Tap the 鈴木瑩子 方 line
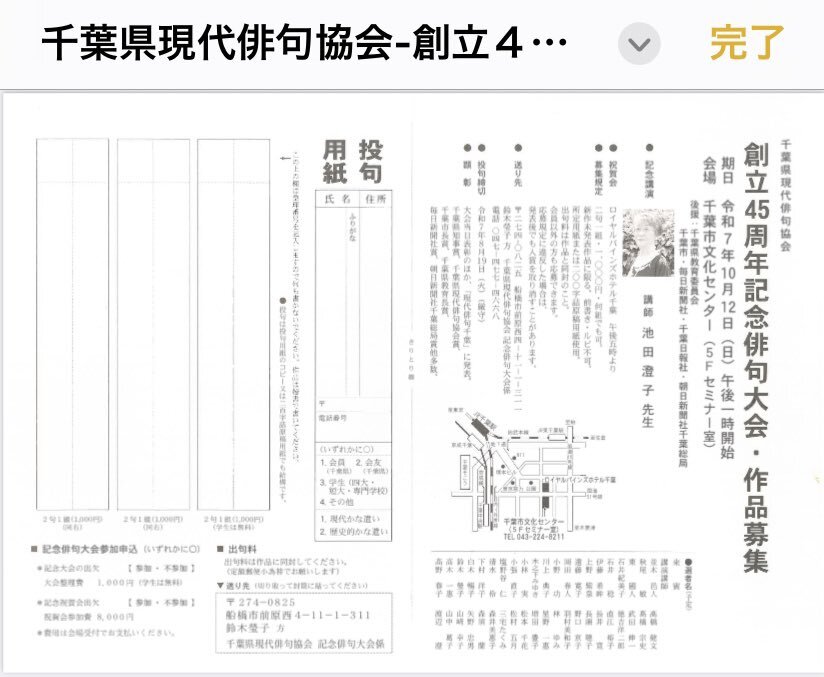Viewport: 824px width, 677px height. (255, 629)
